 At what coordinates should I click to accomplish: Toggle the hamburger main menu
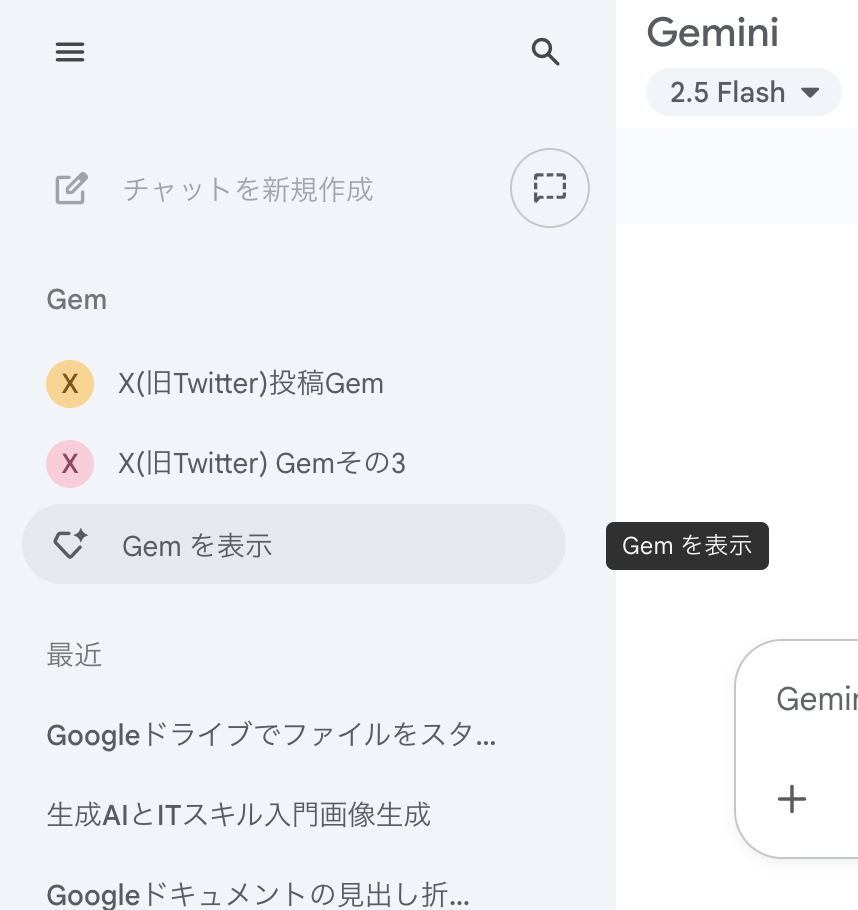(x=70, y=52)
